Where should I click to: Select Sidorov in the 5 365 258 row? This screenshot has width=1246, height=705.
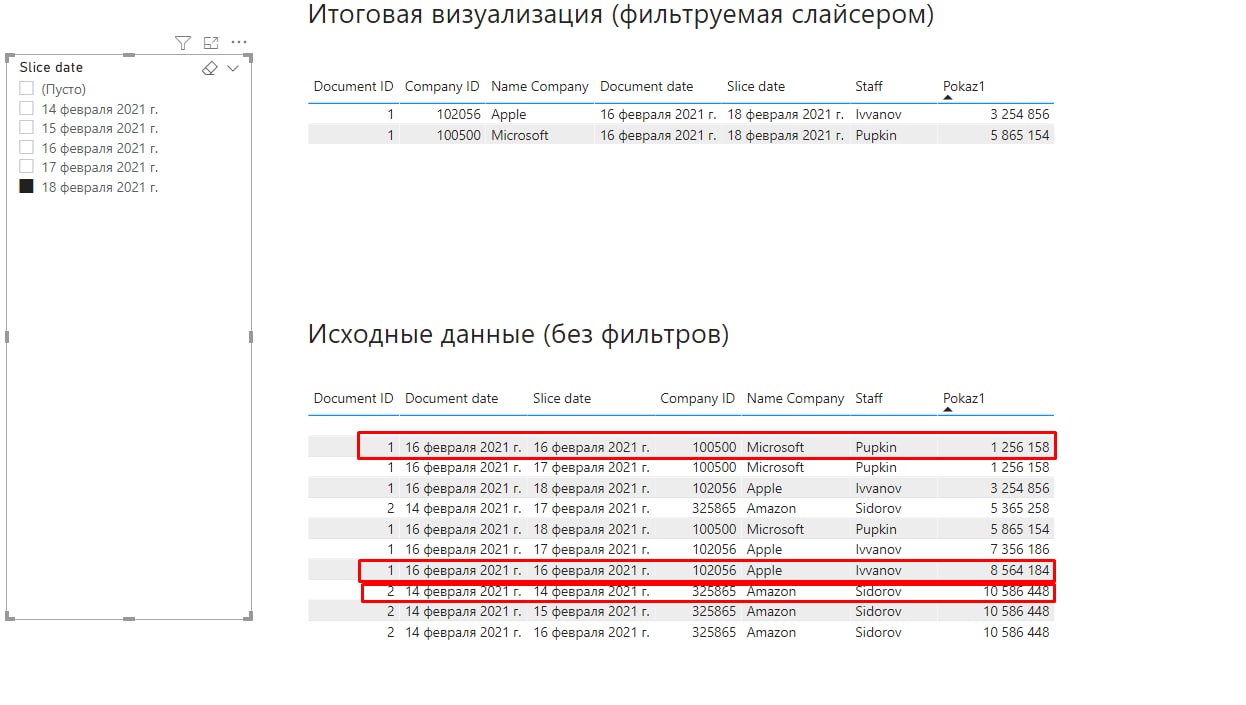point(877,508)
